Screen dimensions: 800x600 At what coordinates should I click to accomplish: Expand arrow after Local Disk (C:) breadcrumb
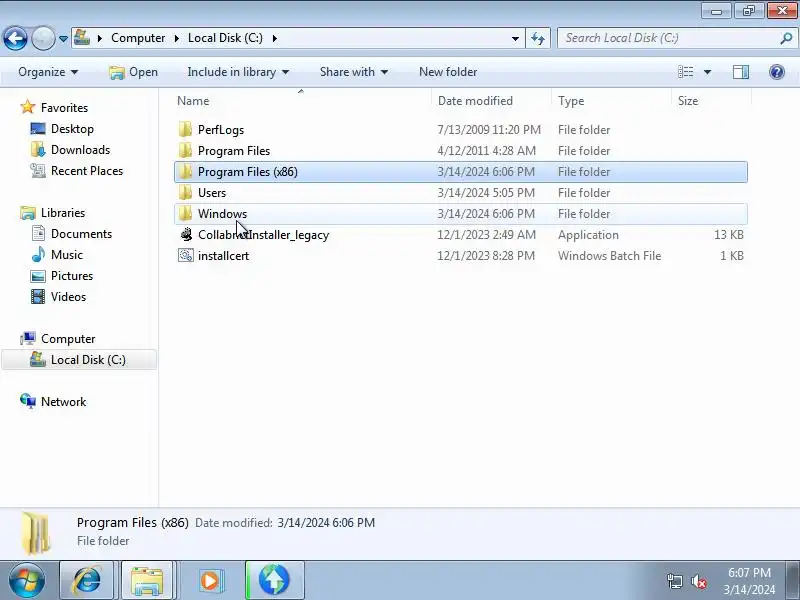pyautogui.click(x=274, y=38)
